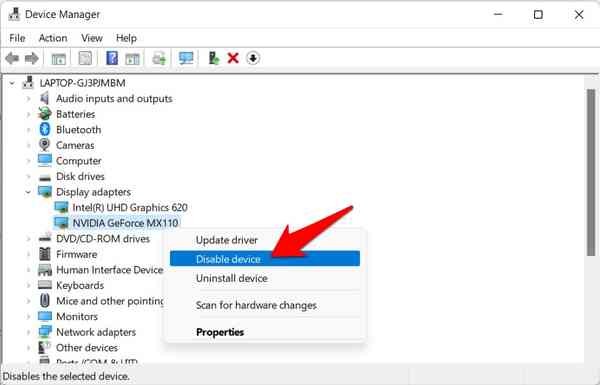600x385 pixels.
Task: Toggle the console tree pane icon
Action: 59,59
